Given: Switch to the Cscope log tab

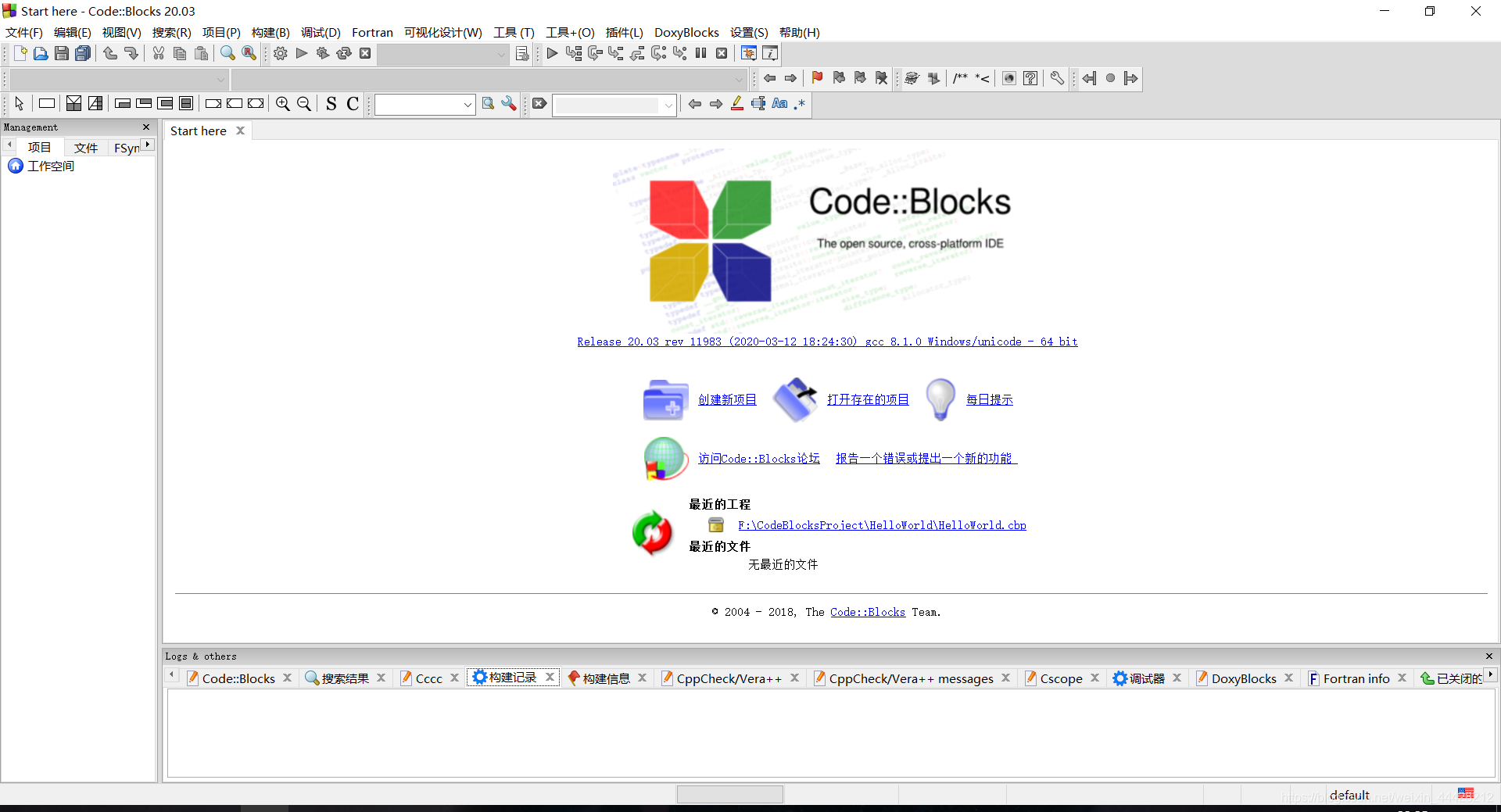Looking at the screenshot, I should pos(1061,678).
